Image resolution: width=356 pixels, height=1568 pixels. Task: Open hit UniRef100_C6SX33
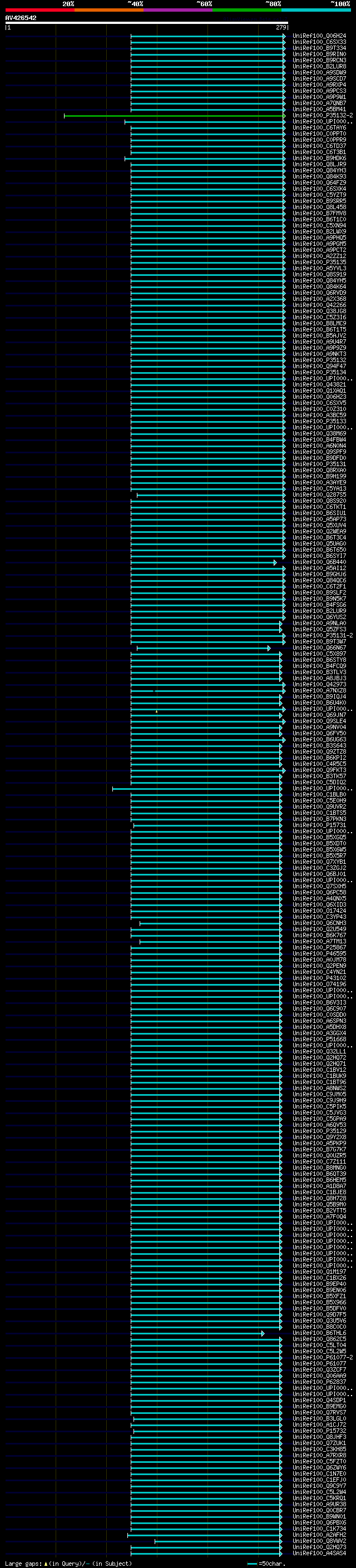click(x=319, y=42)
